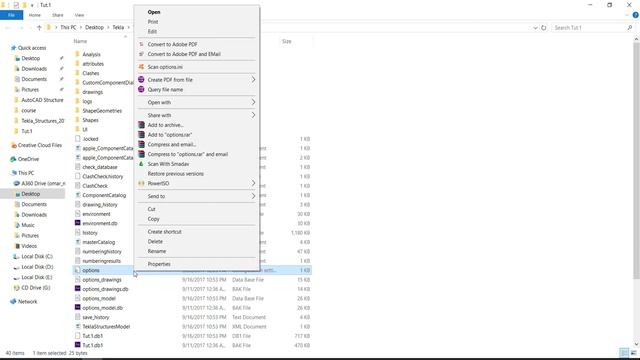Screen dimensions: 640x360
Task: Click Convert to Adobe PDF
Action: (x=172, y=44)
